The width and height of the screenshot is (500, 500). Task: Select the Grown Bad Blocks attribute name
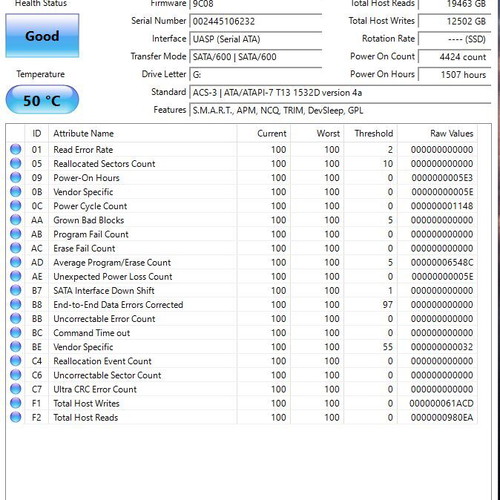(89, 220)
